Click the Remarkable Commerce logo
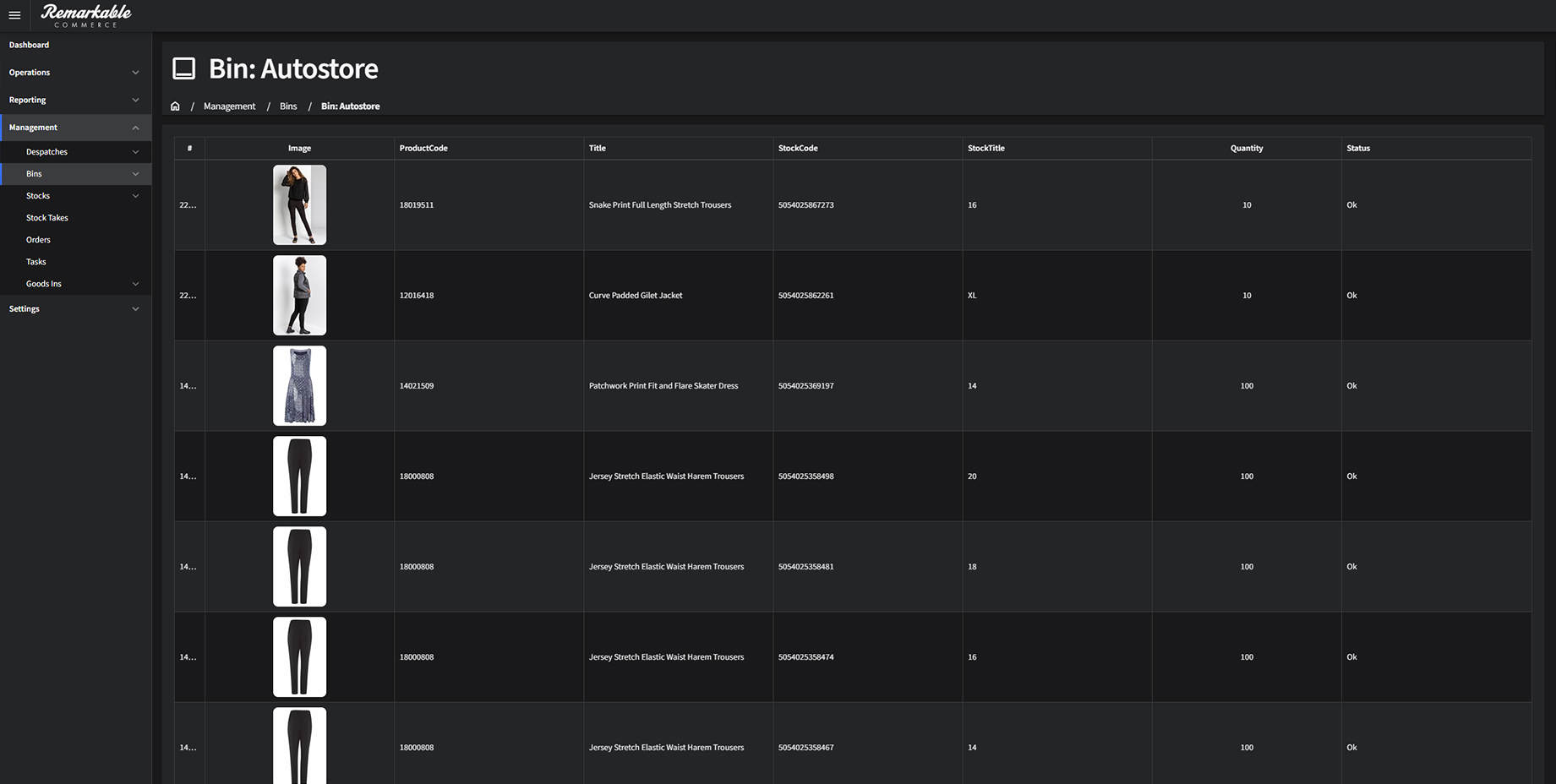Viewport: 1556px width, 784px height. pyautogui.click(x=85, y=14)
